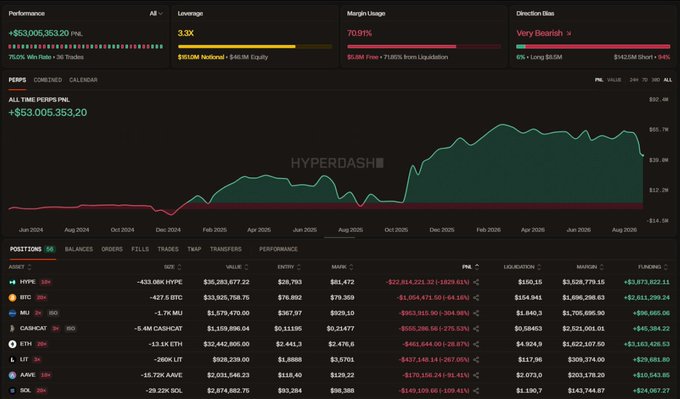Share the LIT position PNL
This screenshot has height=399, width=680.
click(476, 360)
